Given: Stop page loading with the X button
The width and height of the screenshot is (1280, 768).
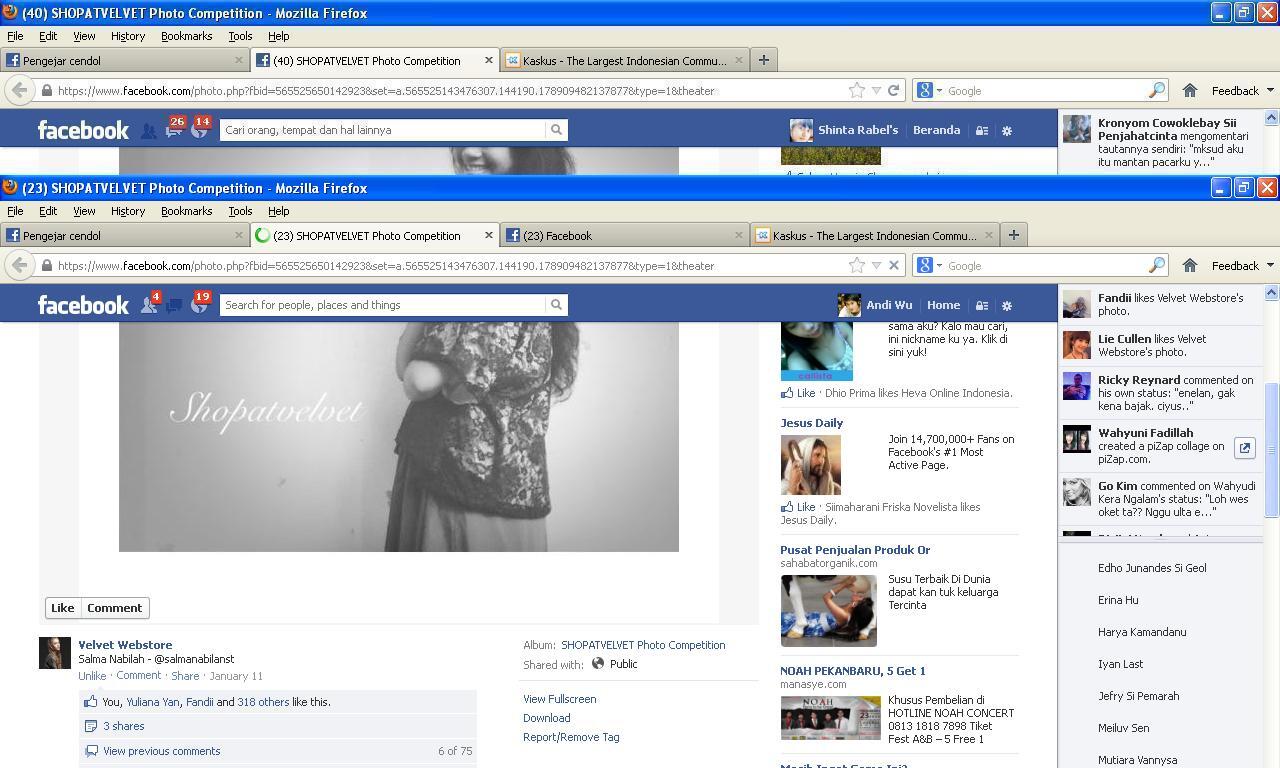Looking at the screenshot, I should point(894,266).
